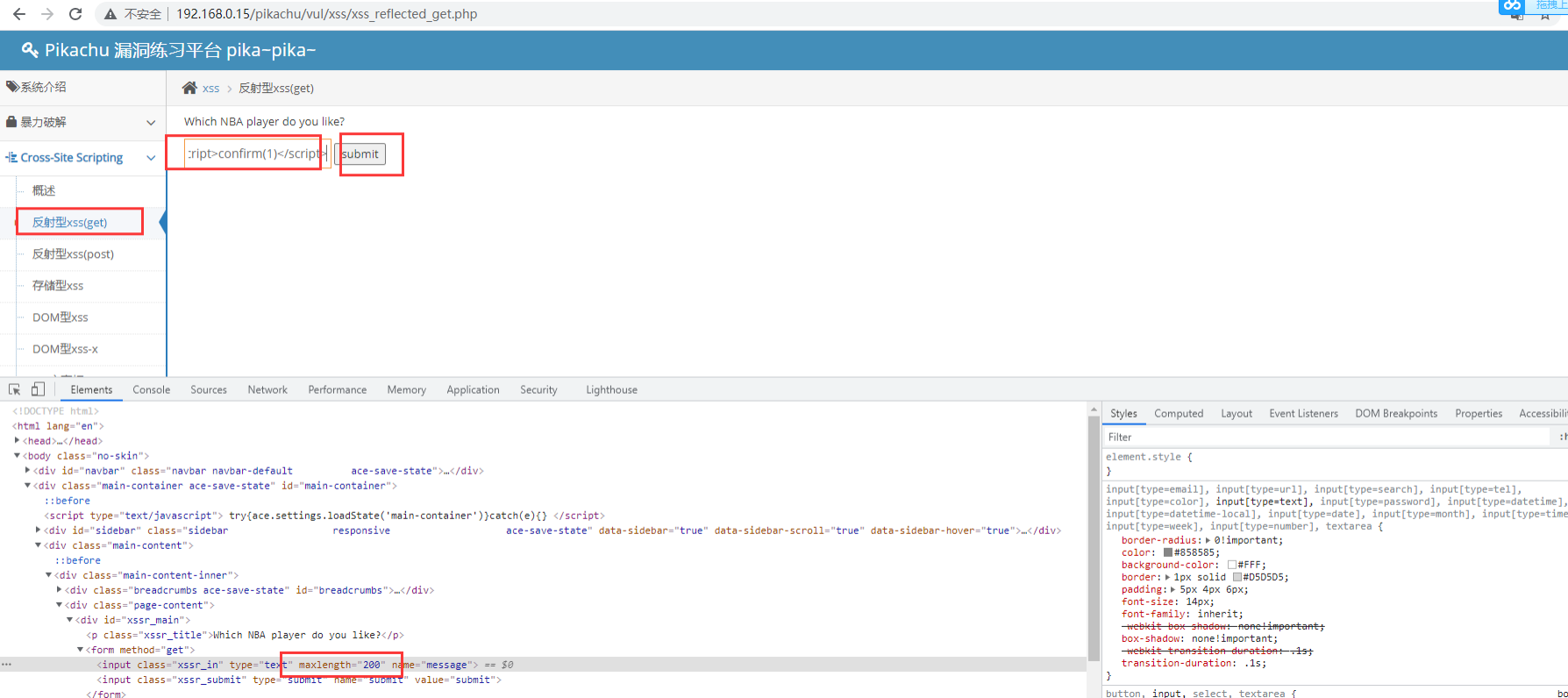
Task: Open the 反射型xss(post) sidebar link
Action: pyautogui.click(x=73, y=254)
